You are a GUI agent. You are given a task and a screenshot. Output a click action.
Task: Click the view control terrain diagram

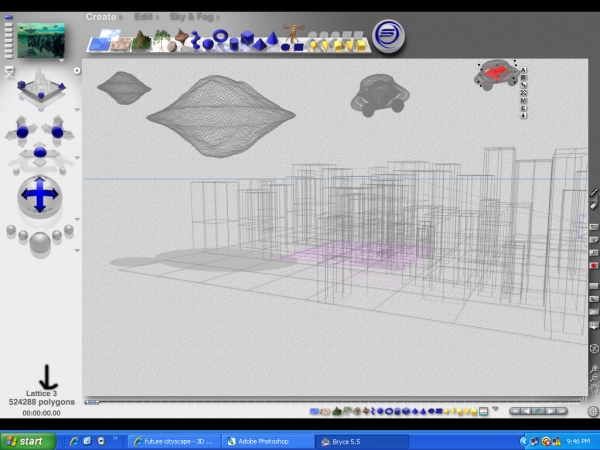point(41,87)
